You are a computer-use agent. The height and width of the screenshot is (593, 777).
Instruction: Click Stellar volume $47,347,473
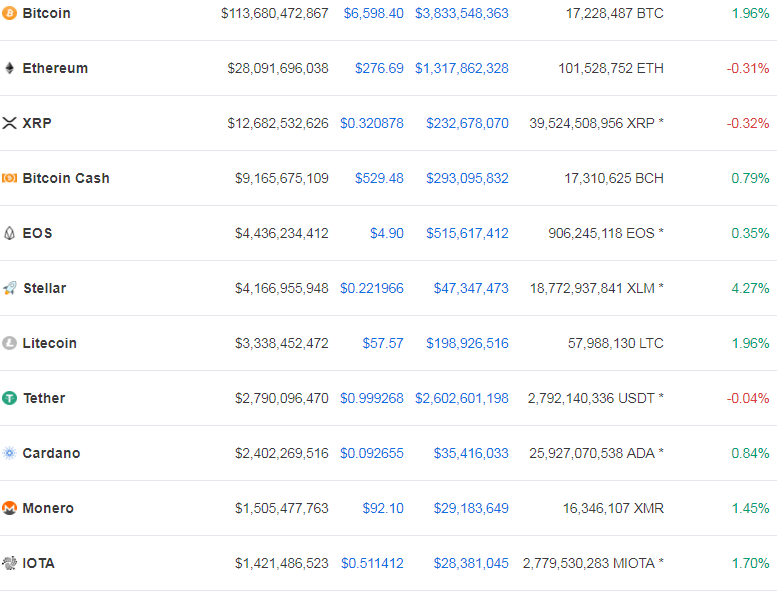click(x=471, y=288)
